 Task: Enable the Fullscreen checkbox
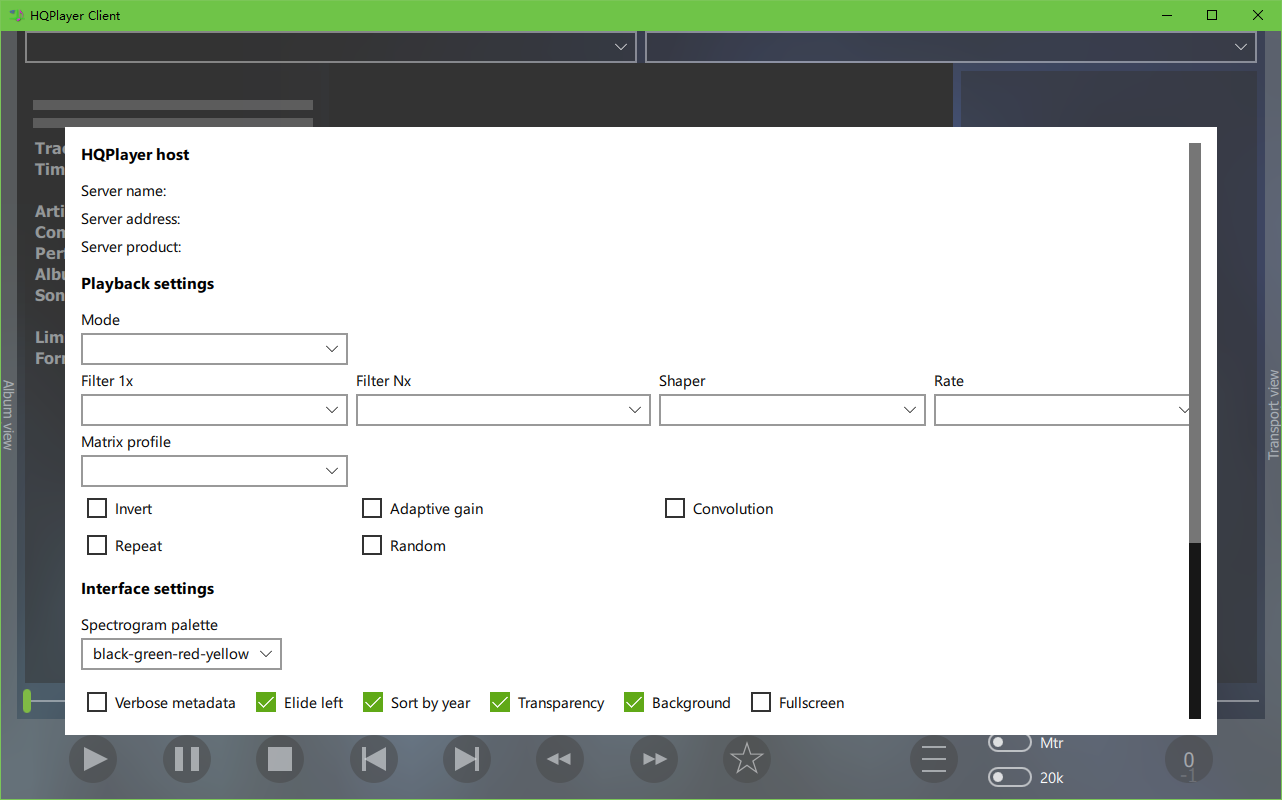tap(761, 702)
